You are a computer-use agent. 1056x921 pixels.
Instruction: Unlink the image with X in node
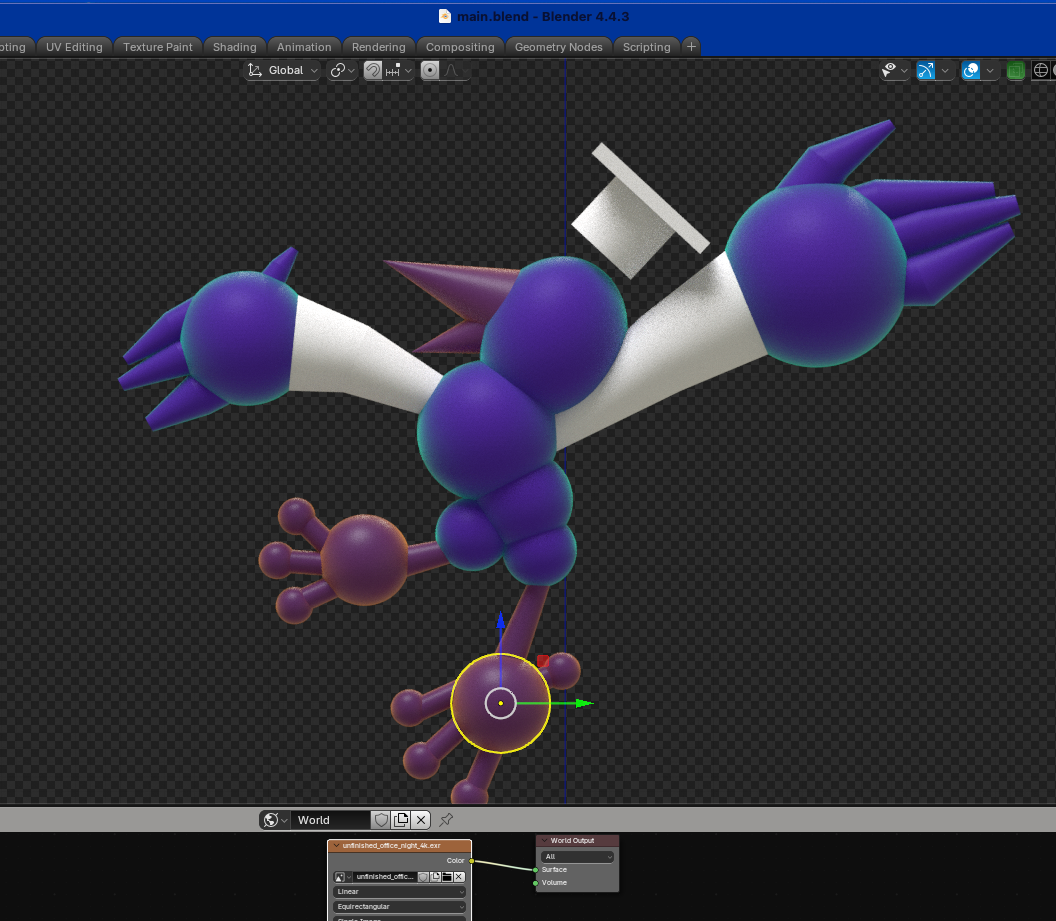tap(459, 877)
